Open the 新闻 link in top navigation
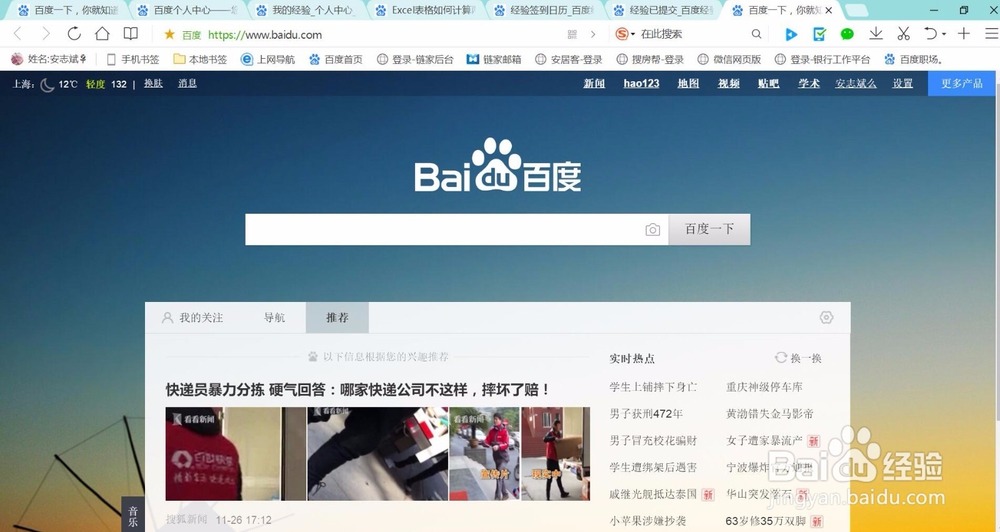Image resolution: width=1000 pixels, height=532 pixels. [x=594, y=84]
